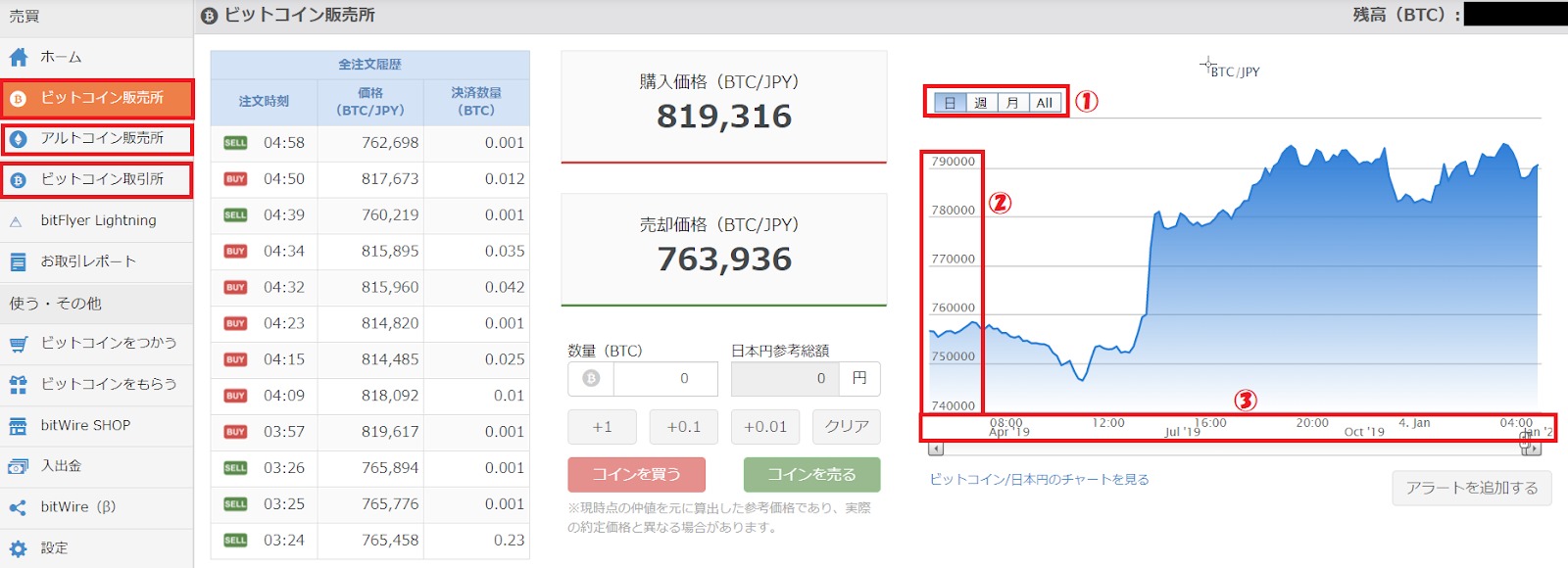Viewport: 1568px width, 568px height.
Task: Open ビットコイン/日本円のチャートを見る link
Action: 1039,480
